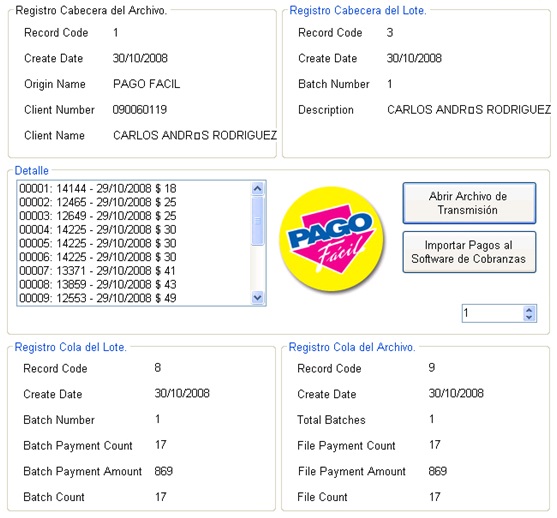Click the Registro Cabecera del Lote heading
This screenshot has height=518, width=557.
(x=358, y=11)
